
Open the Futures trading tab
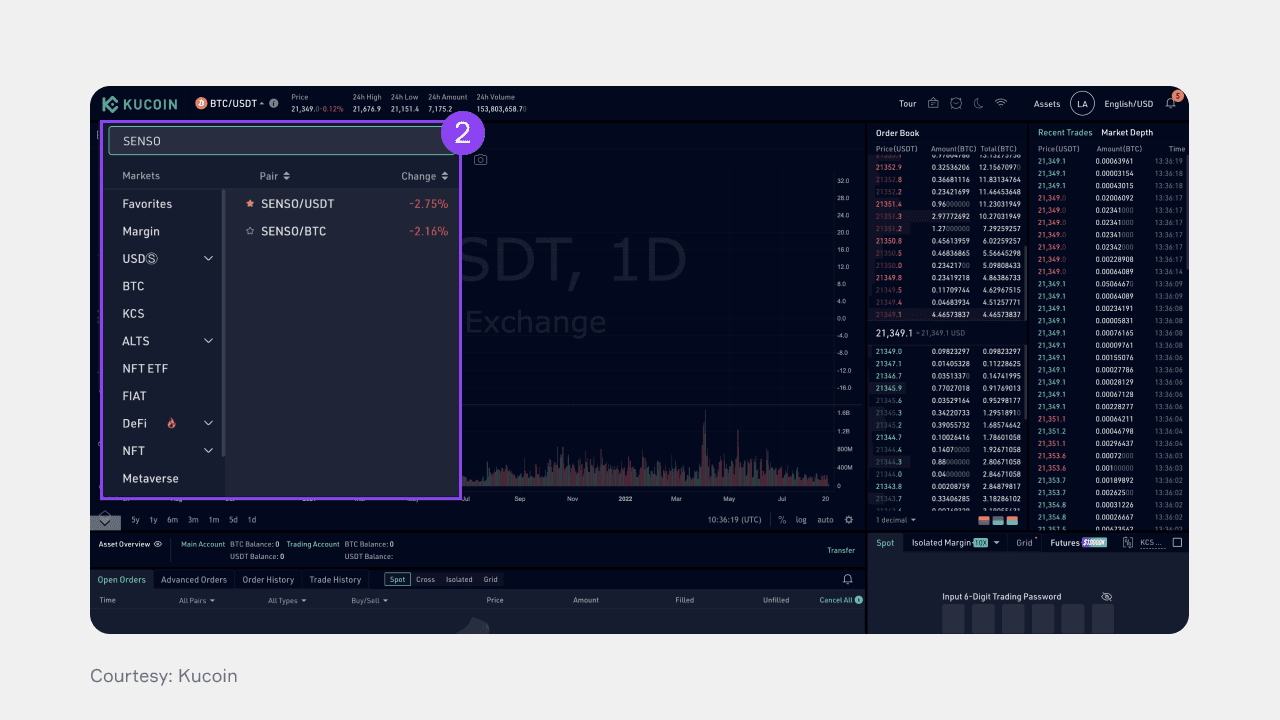(x=1078, y=543)
